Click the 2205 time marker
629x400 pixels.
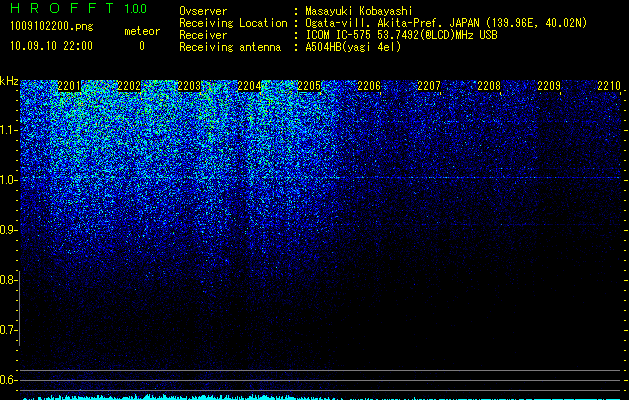[309, 86]
